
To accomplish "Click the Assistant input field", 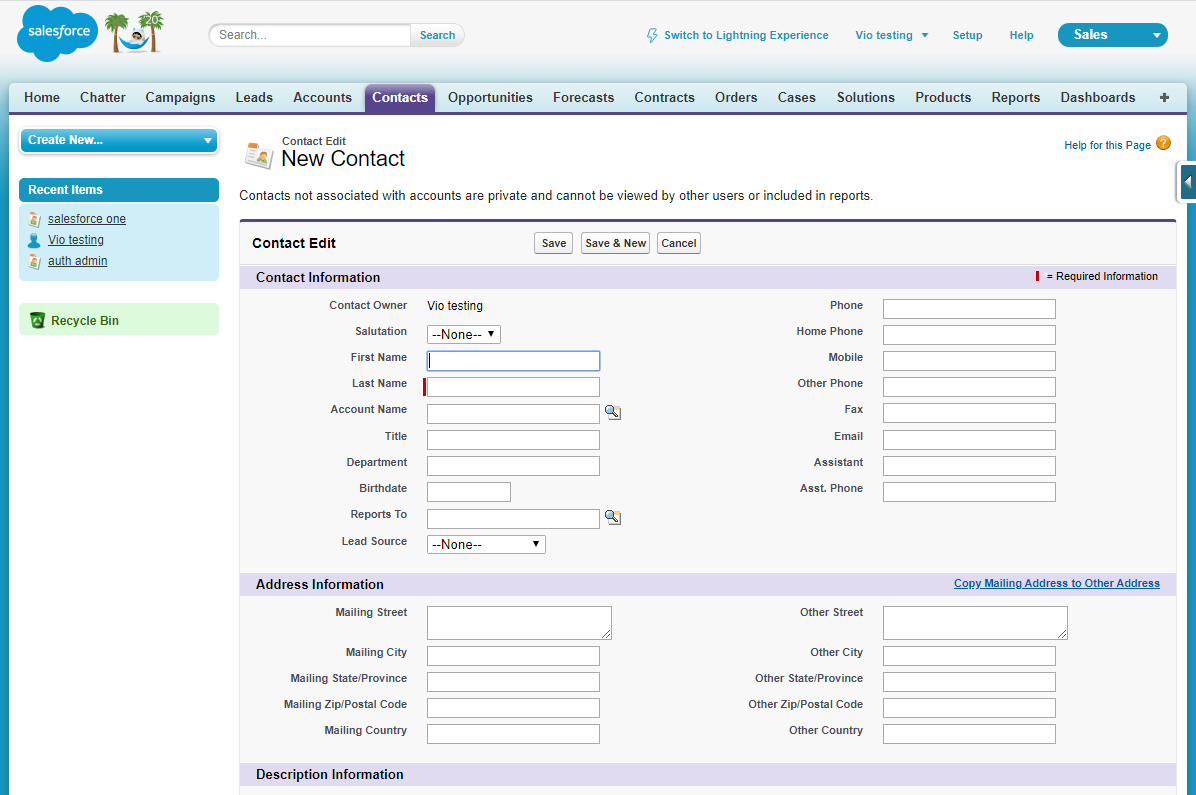I will (969, 465).
